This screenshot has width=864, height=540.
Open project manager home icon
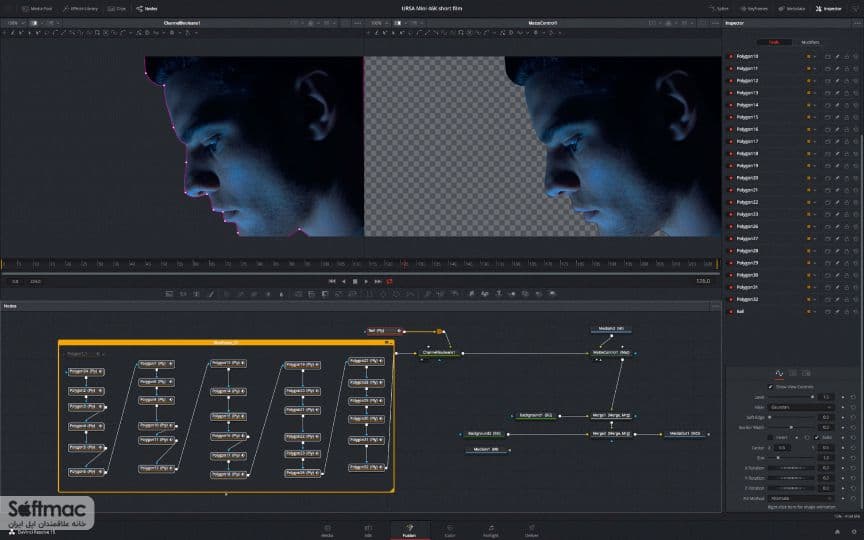click(837, 532)
